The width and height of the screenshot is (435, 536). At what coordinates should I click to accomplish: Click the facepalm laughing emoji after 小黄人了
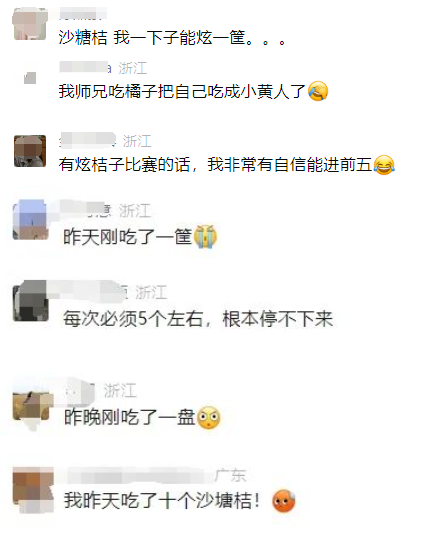pos(318,91)
